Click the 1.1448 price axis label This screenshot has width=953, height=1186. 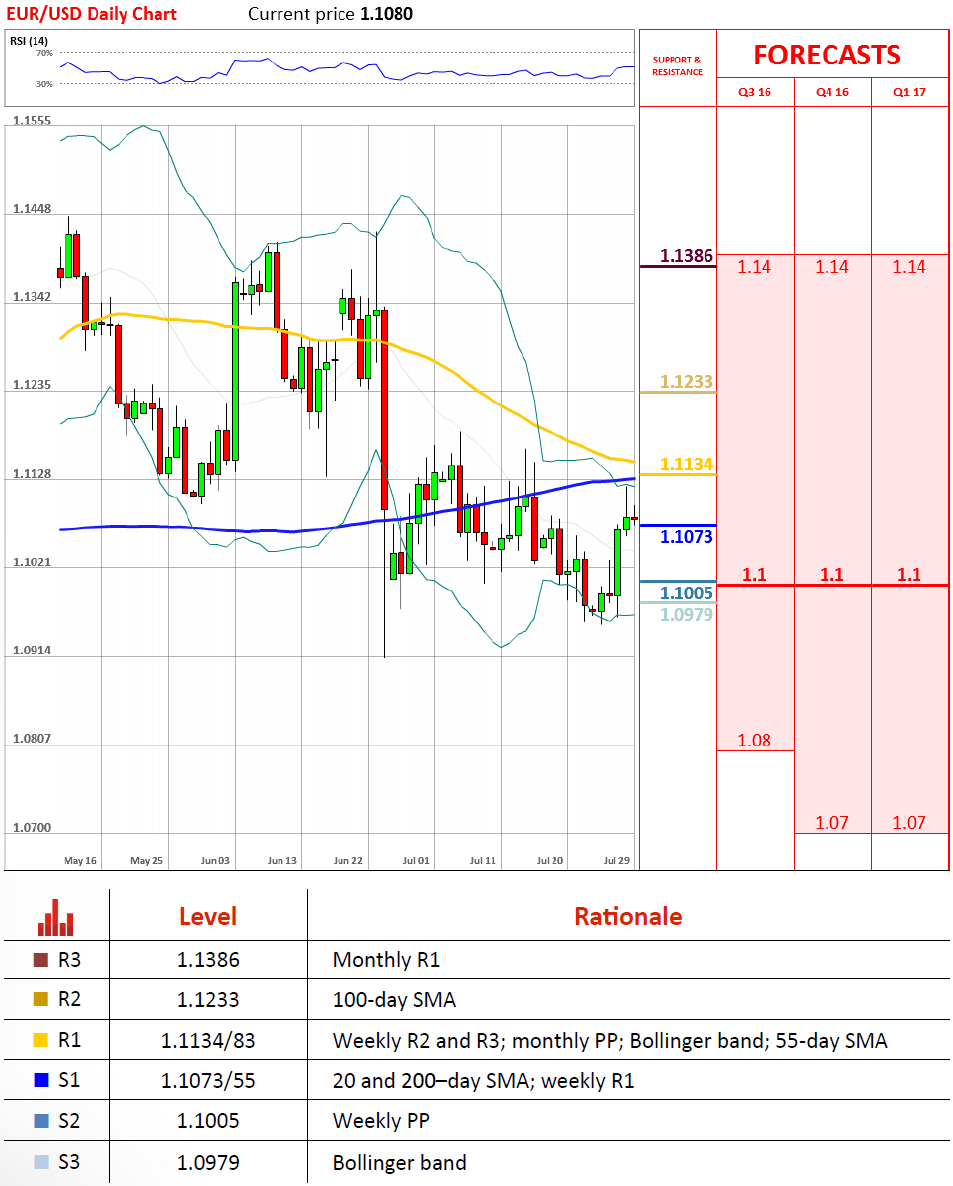tap(32, 209)
